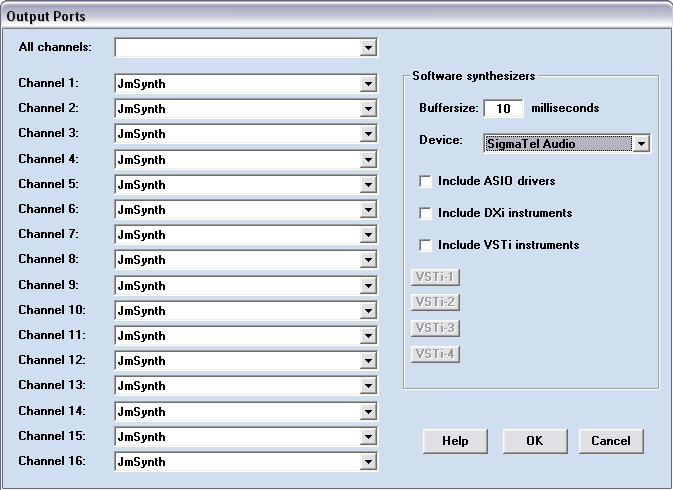
Task: Open the Channel 16 output port dropdown
Action: pyautogui.click(x=246, y=462)
